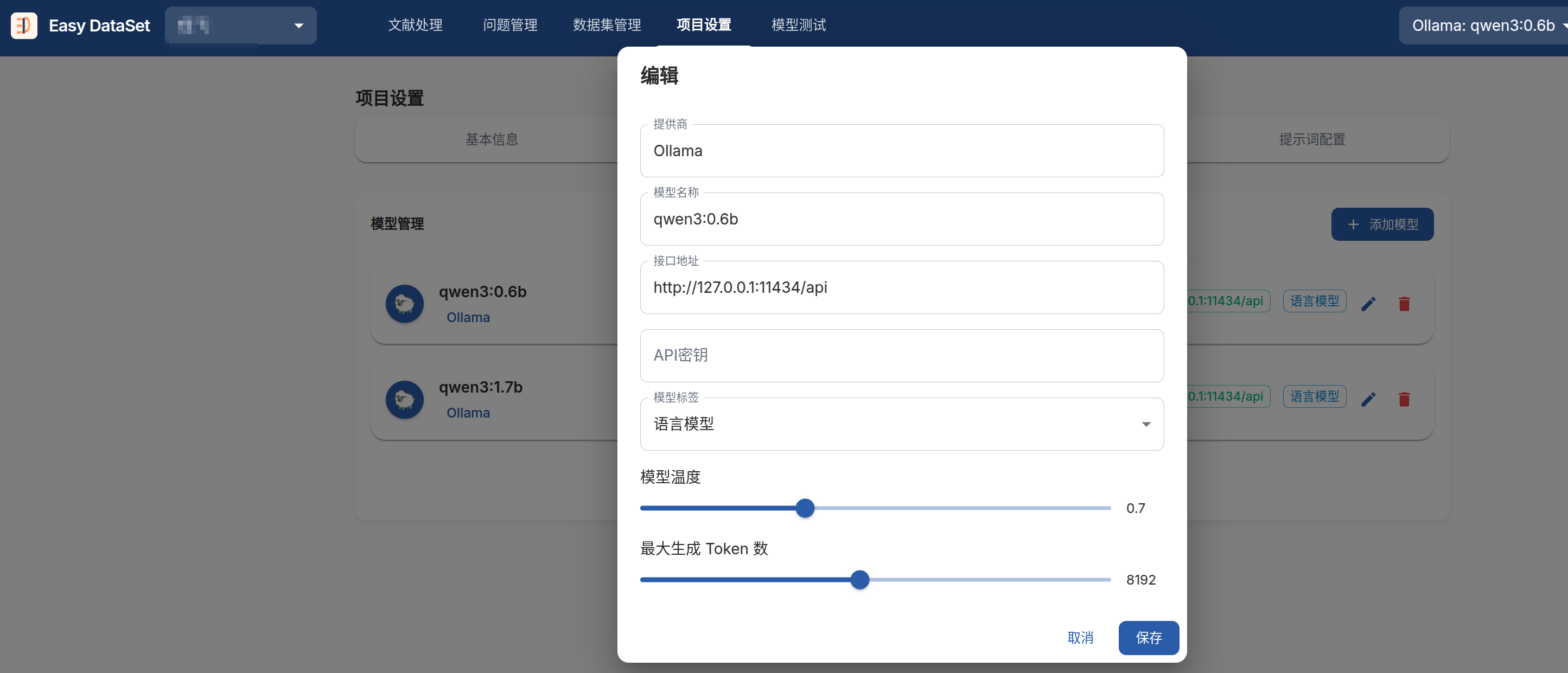1568x673 pixels.
Task: Click the qwen3:0.6b Ollama avatar icon
Action: click(x=404, y=304)
